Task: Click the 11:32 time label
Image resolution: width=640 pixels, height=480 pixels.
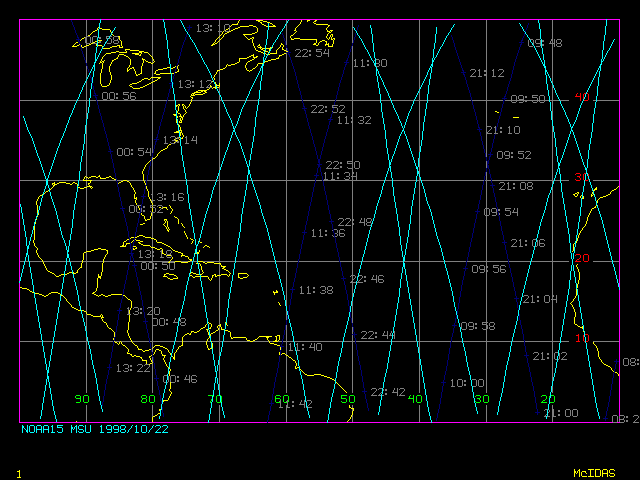Action: click(354, 120)
